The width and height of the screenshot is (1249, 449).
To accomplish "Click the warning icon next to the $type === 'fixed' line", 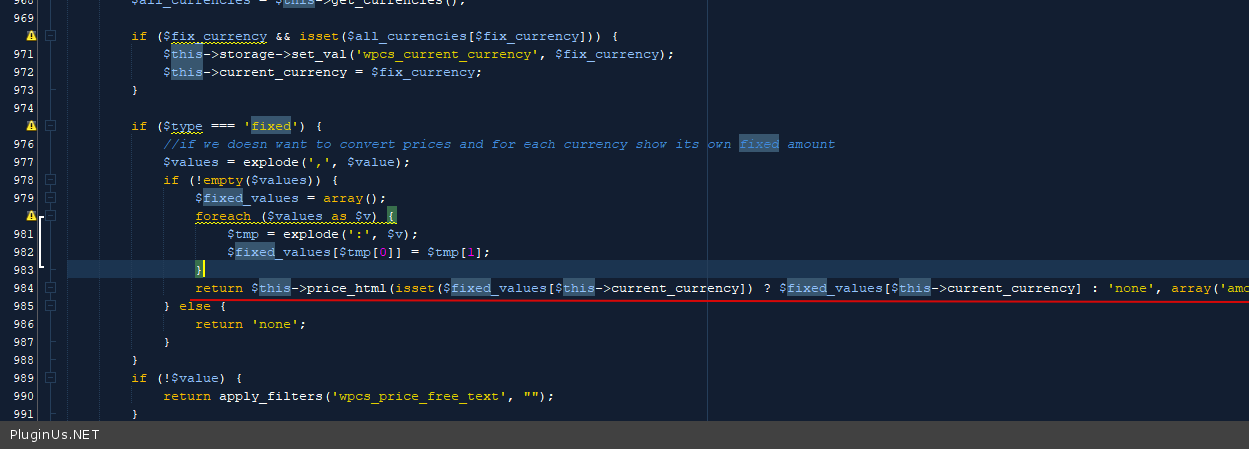I will pyautogui.click(x=31, y=126).
